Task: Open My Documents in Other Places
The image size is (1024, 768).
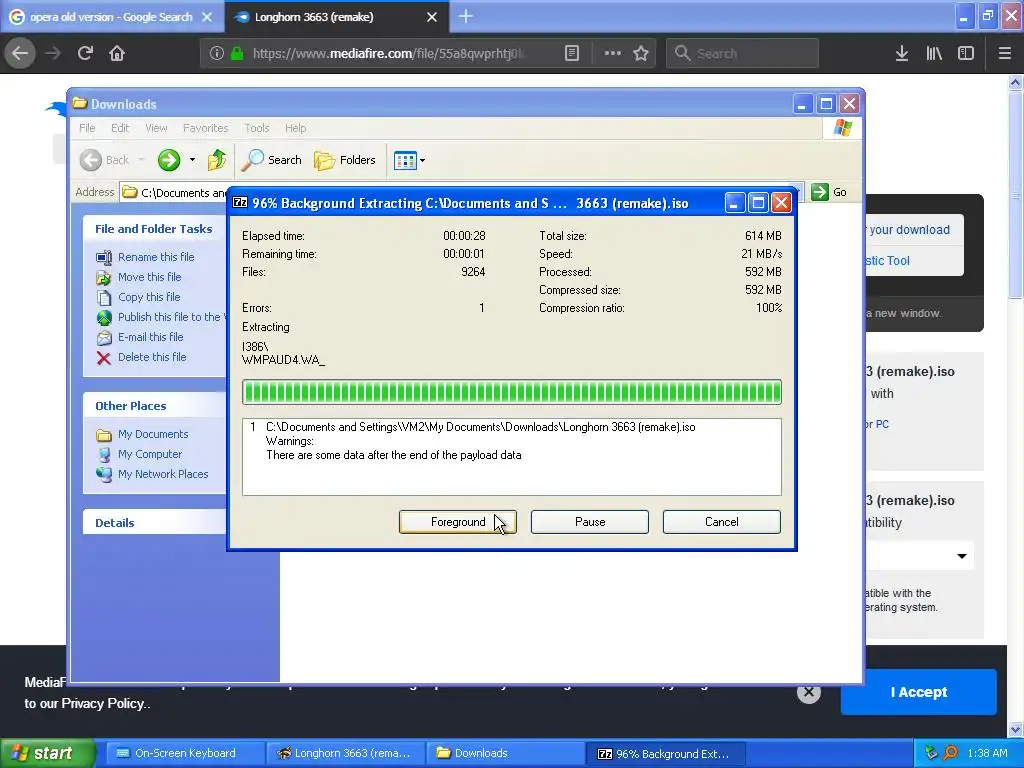Action: pyautogui.click(x=153, y=434)
